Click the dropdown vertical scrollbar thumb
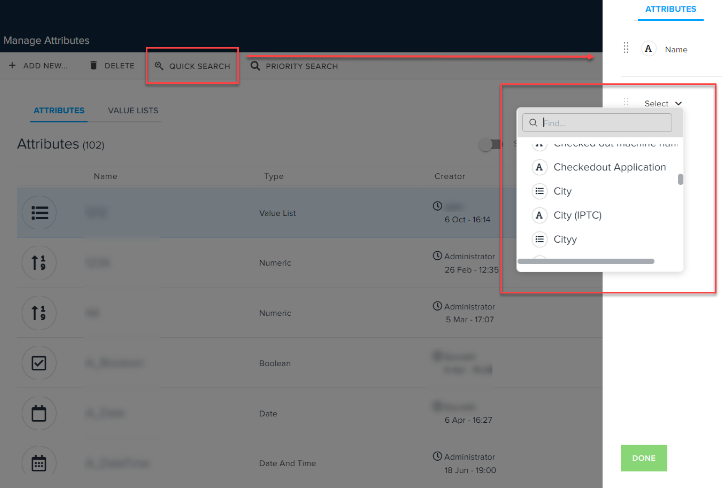 click(680, 179)
